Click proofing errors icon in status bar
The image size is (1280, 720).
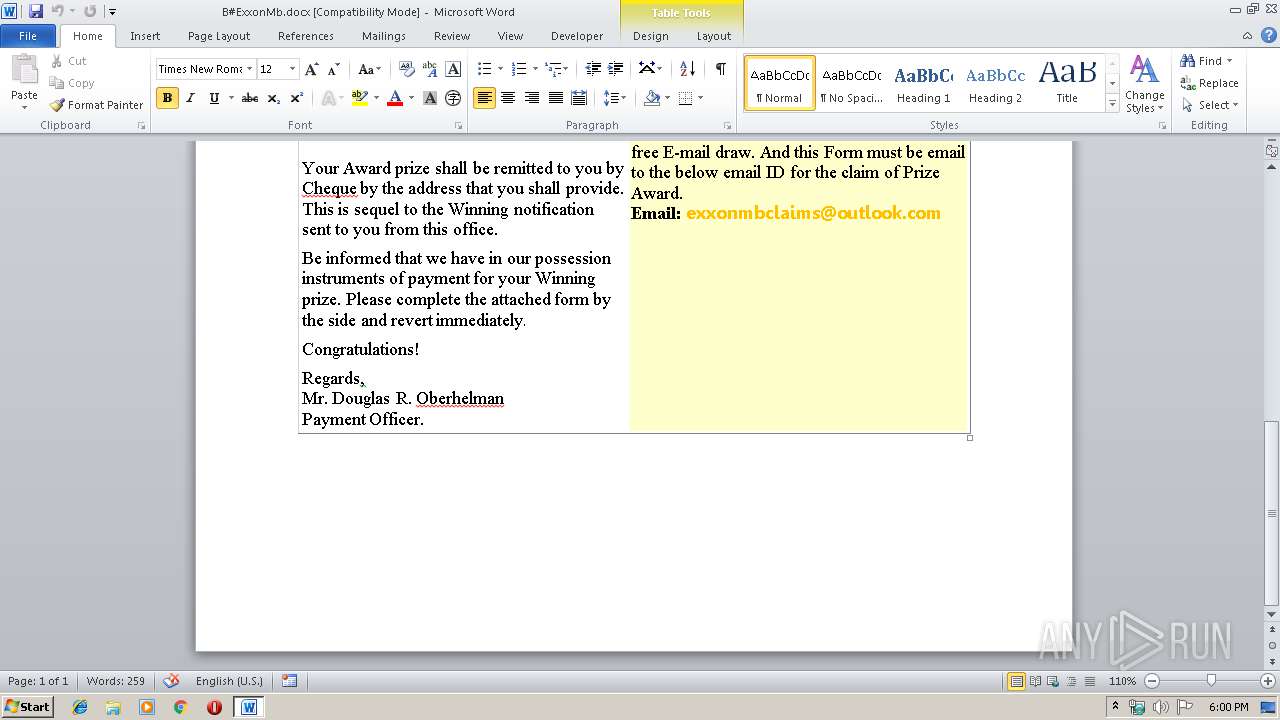171,681
